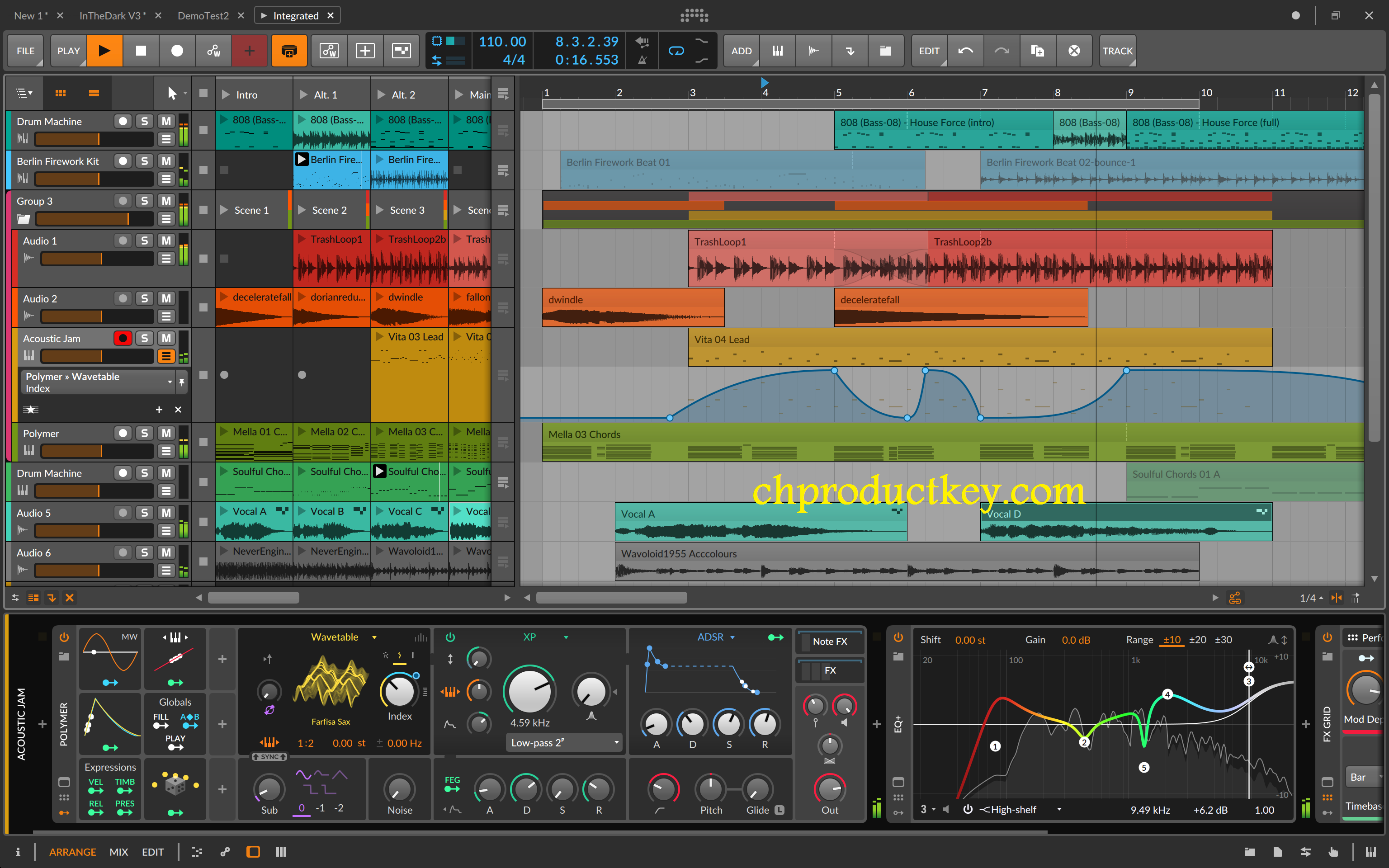Image resolution: width=1389 pixels, height=868 pixels.
Task: Select the ±20 EQ range option
Action: point(1197,640)
